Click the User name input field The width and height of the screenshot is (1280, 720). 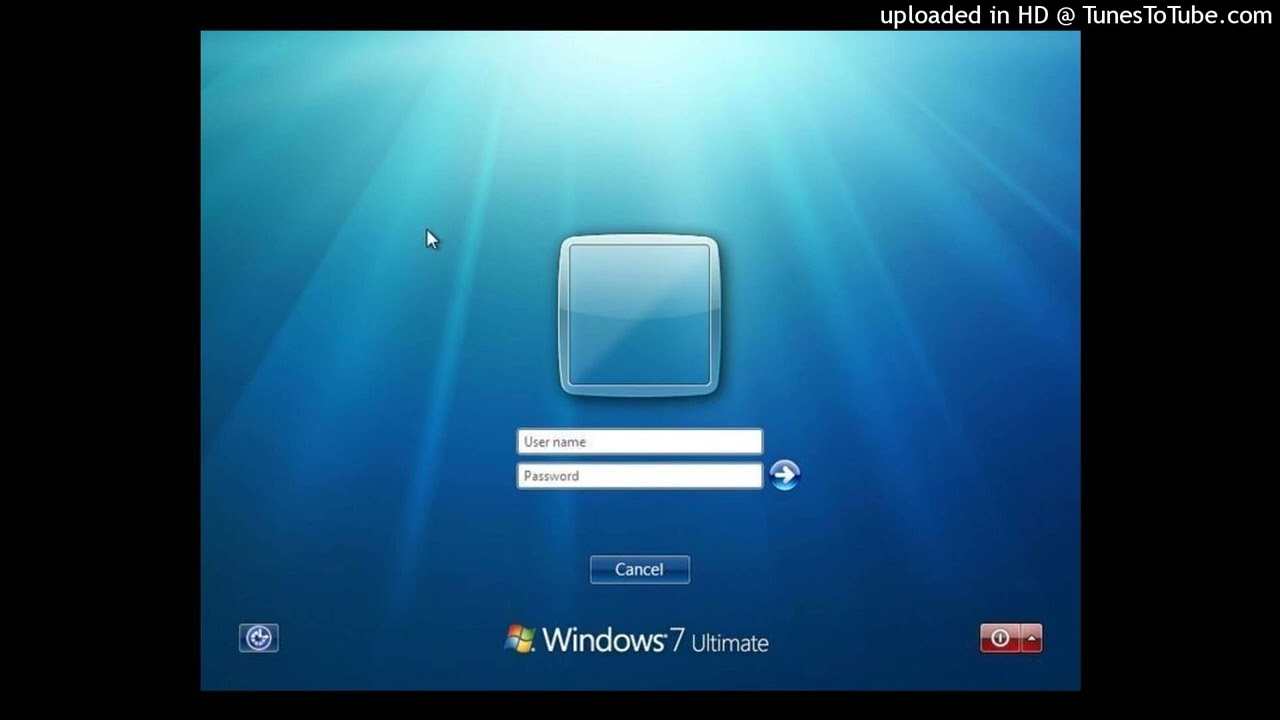point(640,442)
